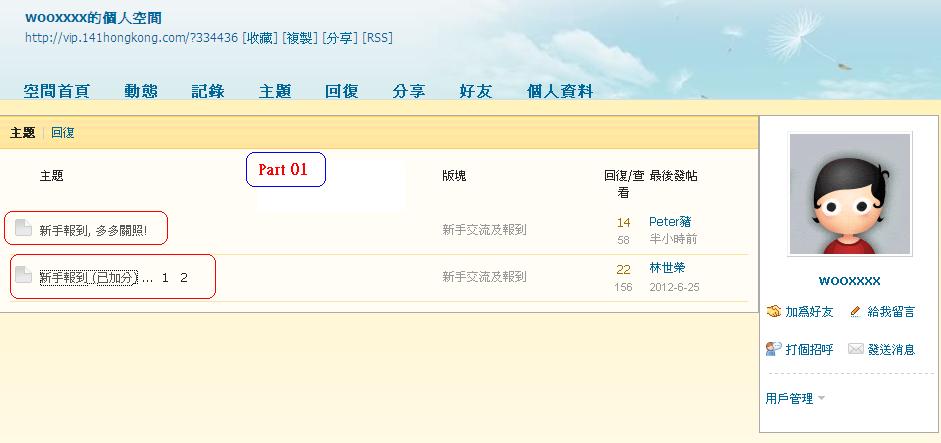Click the envelope send message icon

point(855,349)
